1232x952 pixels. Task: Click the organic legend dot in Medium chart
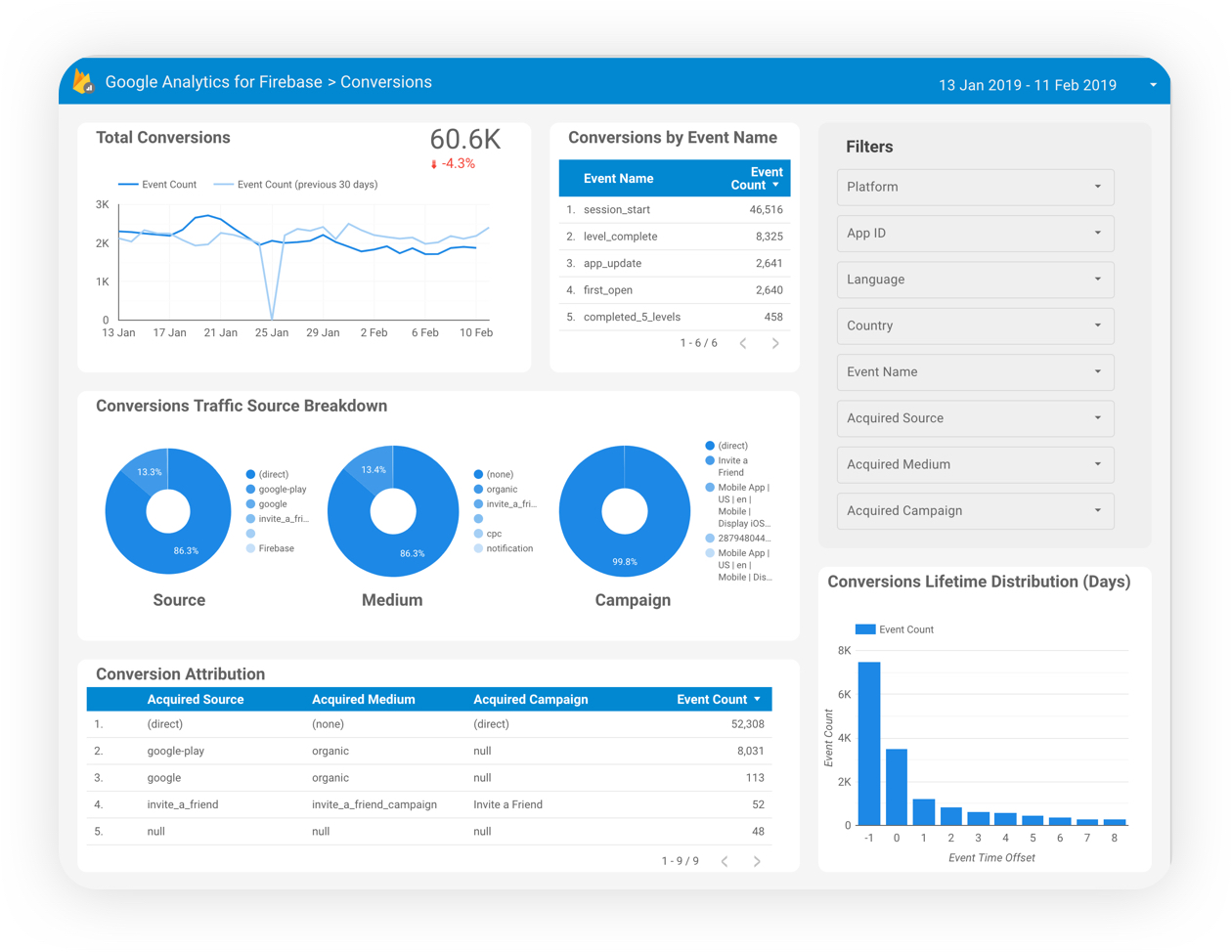tap(478, 489)
